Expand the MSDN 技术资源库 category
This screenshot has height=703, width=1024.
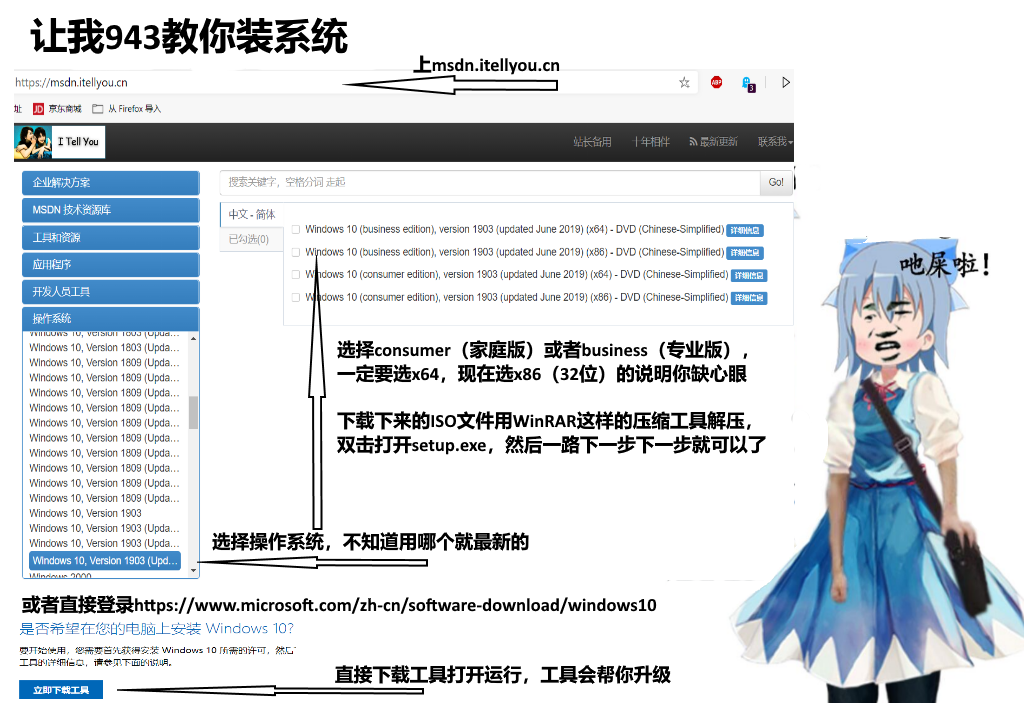(x=110, y=210)
